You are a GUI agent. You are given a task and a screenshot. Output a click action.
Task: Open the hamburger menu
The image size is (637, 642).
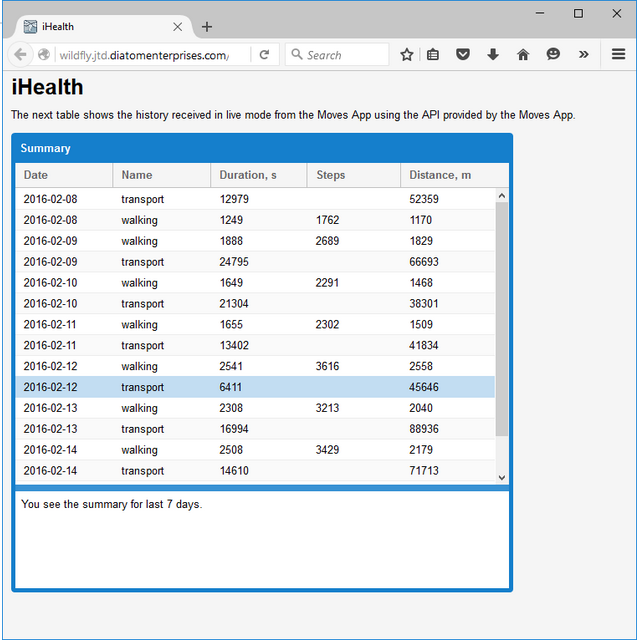(619, 55)
